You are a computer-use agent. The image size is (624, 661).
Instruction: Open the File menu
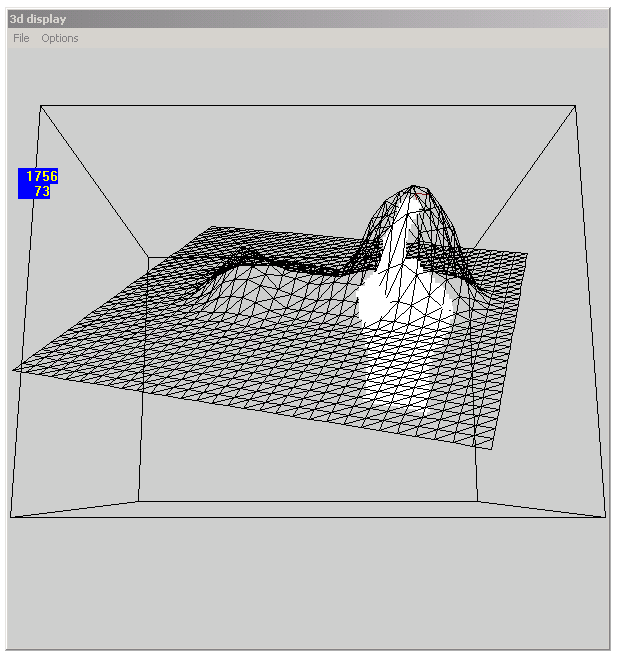[x=21, y=38]
